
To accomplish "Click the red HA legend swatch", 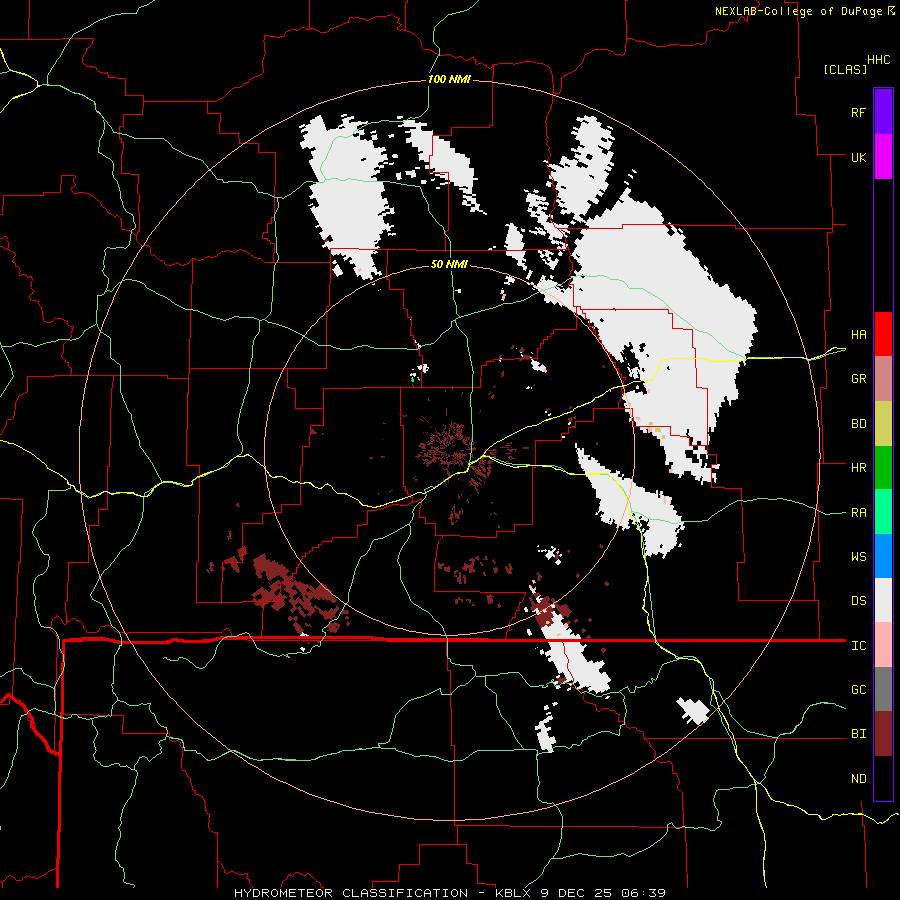I will [883, 334].
